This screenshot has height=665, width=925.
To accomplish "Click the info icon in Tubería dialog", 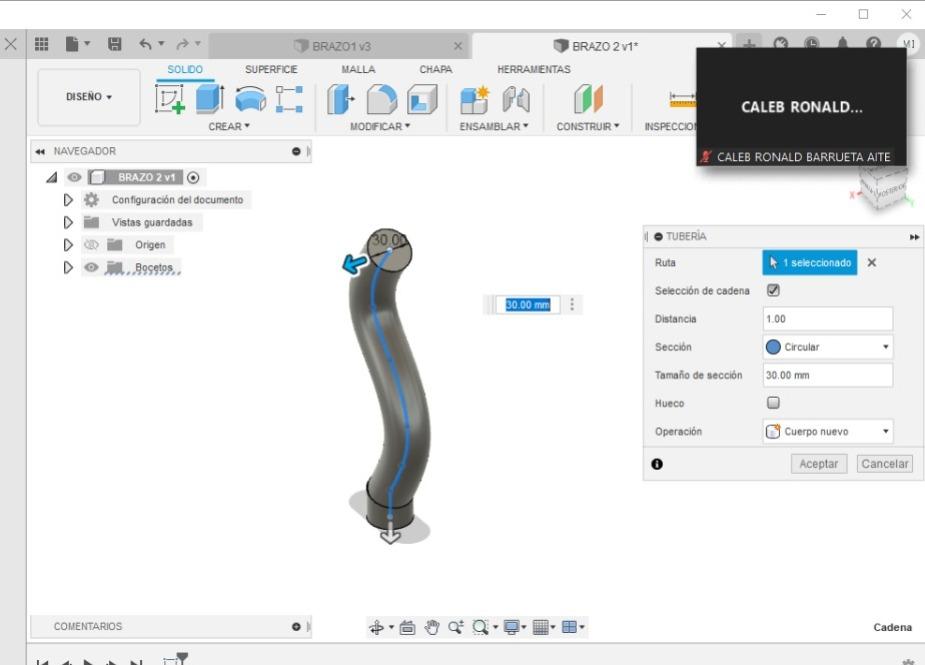I will [657, 464].
